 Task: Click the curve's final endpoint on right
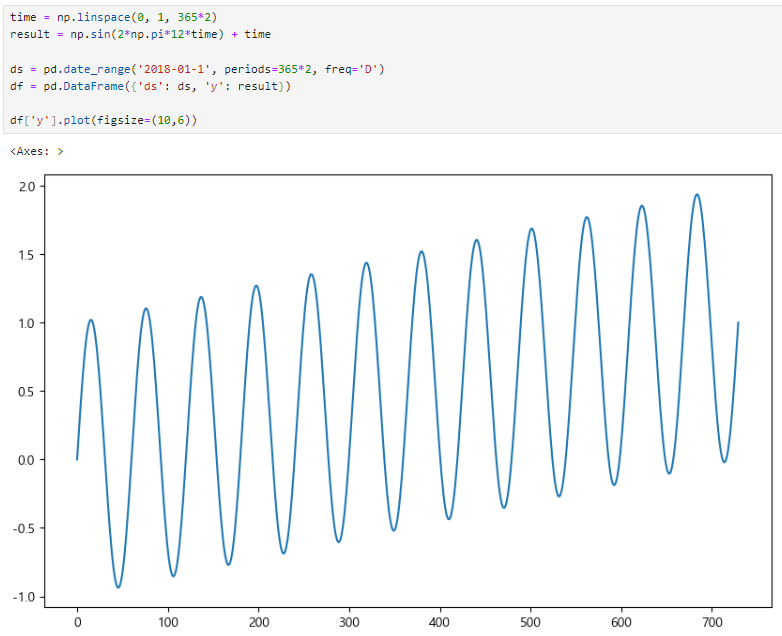pyautogui.click(x=738, y=323)
